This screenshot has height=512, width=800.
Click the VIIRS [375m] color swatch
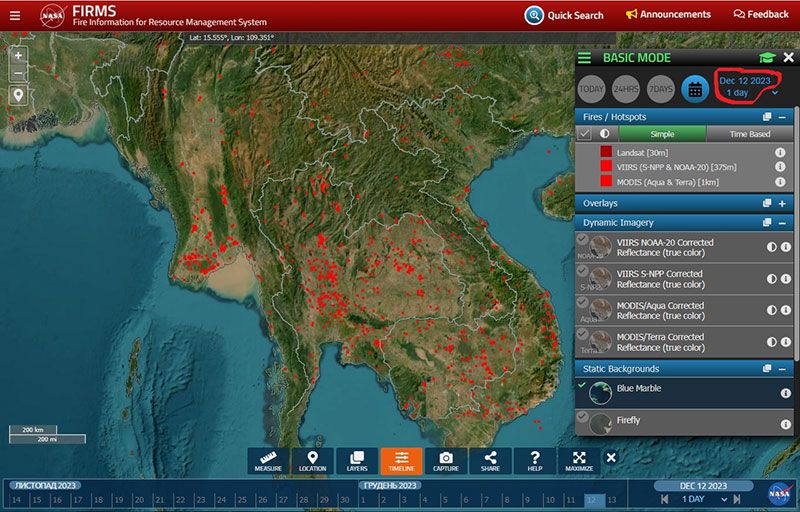pos(606,166)
